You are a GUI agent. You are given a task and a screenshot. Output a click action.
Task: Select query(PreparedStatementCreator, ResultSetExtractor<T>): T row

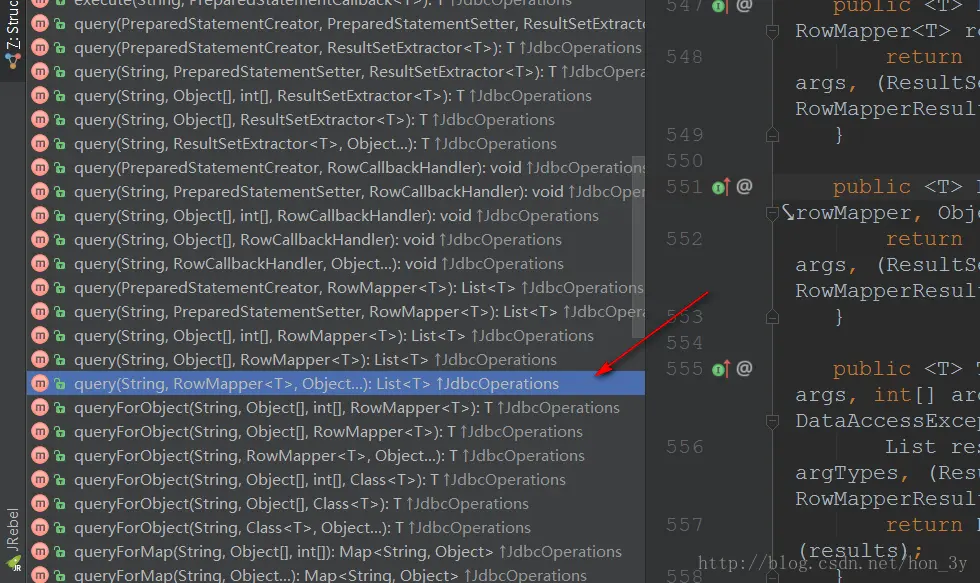(x=336, y=48)
